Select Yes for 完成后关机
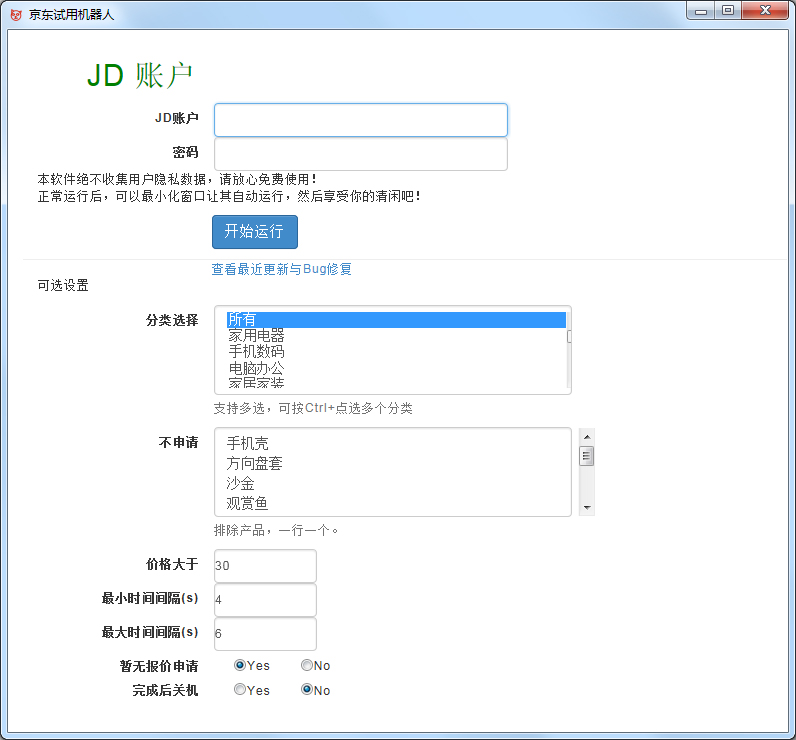Image resolution: width=796 pixels, height=740 pixels. [240, 689]
